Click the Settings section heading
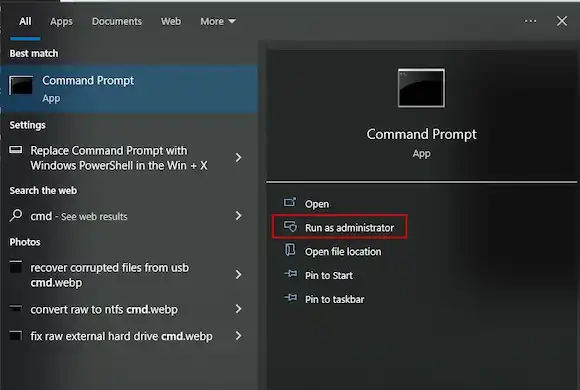This screenshot has height=390, width=580. point(27,125)
